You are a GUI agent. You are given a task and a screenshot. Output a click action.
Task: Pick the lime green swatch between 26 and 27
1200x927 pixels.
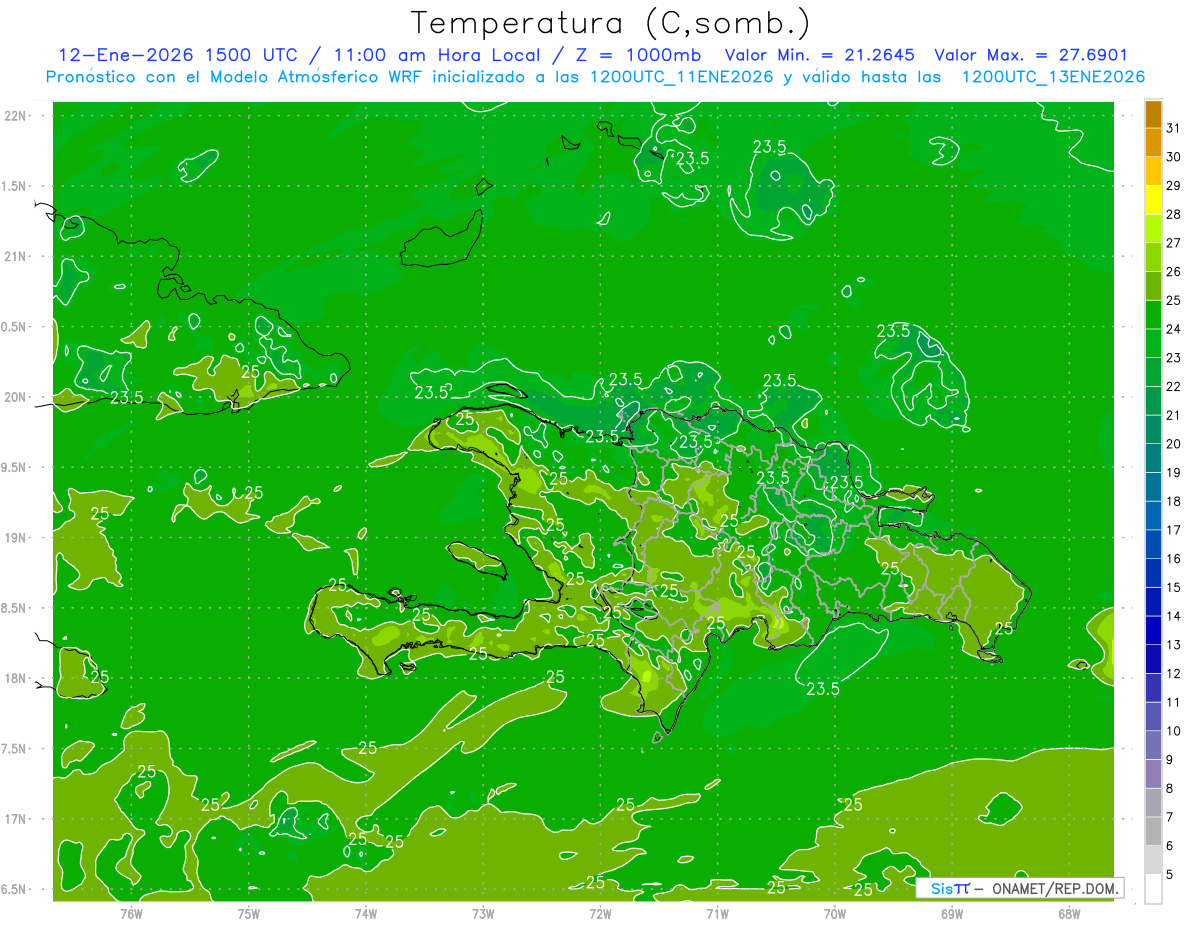click(x=1153, y=257)
